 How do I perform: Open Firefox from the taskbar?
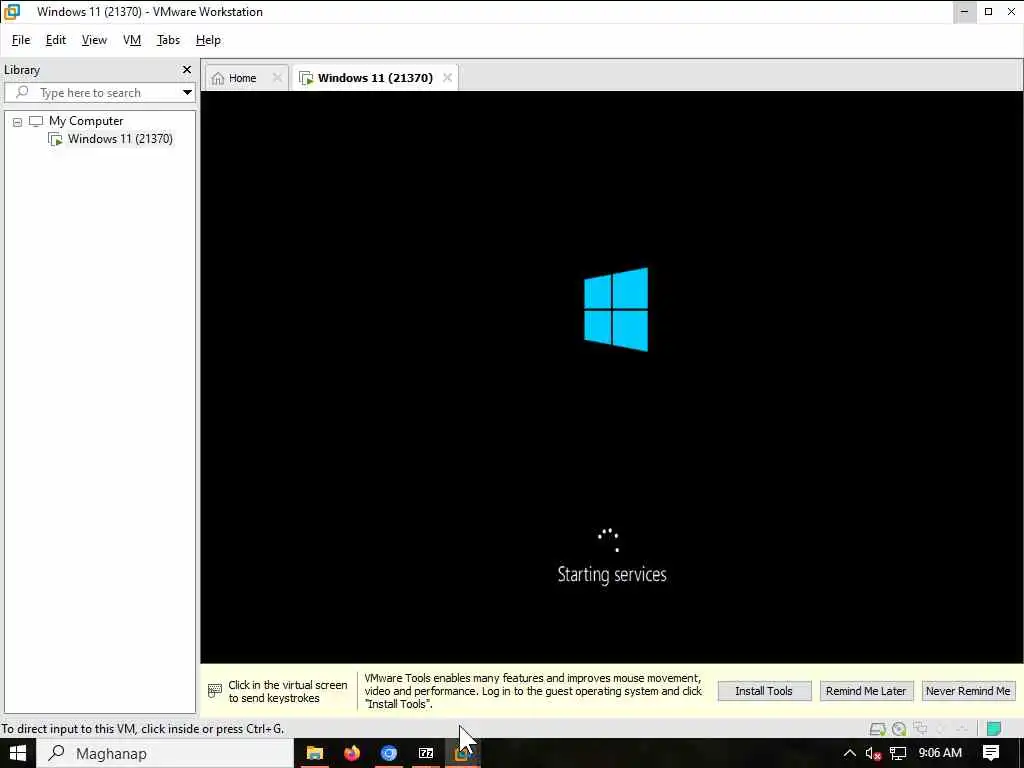(352, 753)
